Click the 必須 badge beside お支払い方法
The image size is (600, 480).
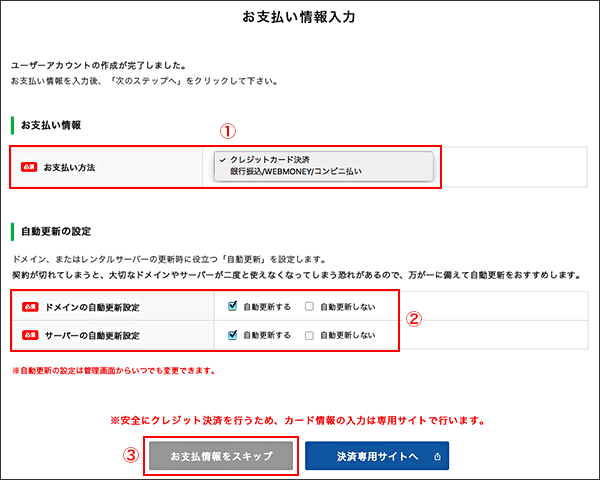tap(29, 167)
